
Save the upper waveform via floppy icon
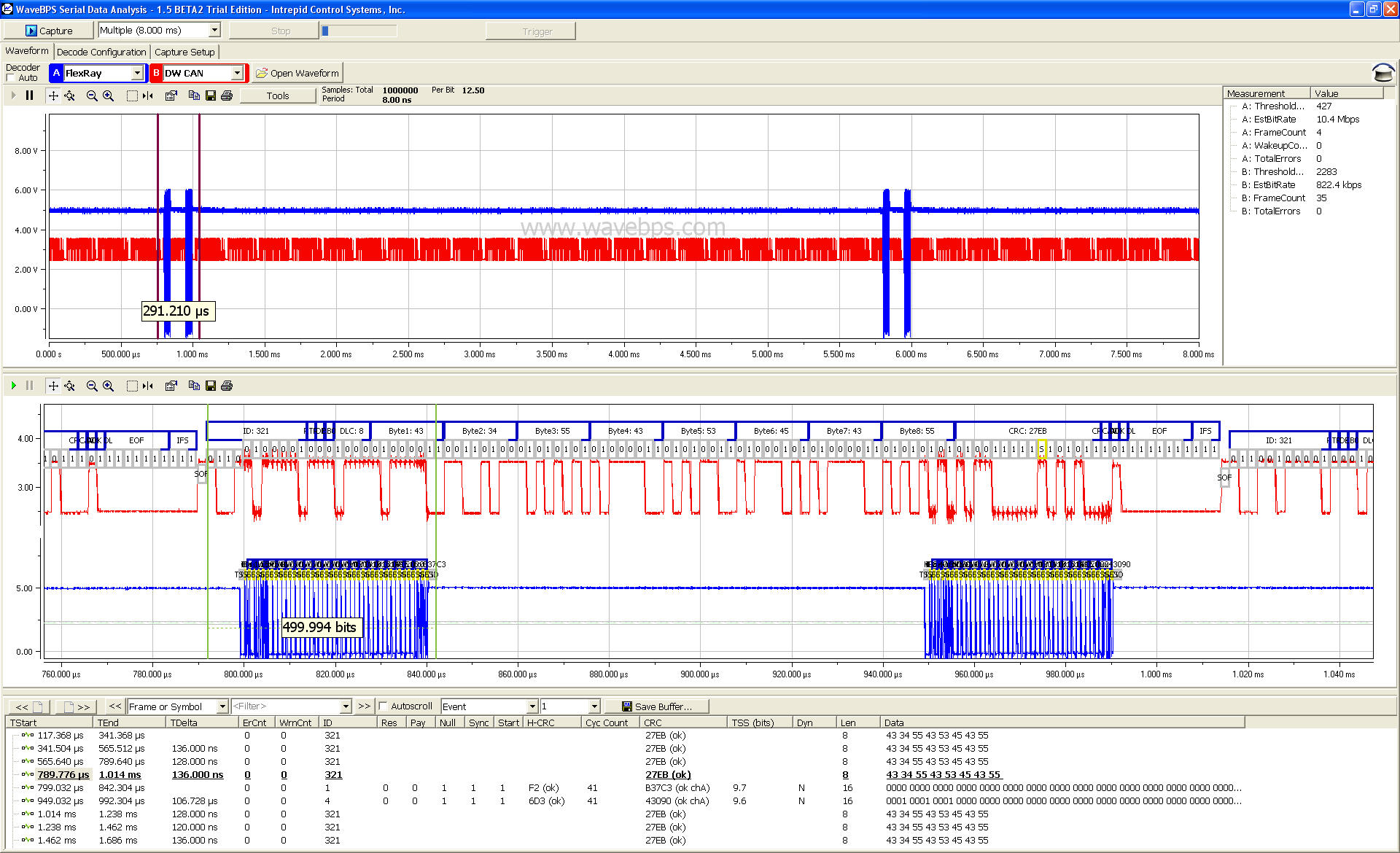(211, 96)
